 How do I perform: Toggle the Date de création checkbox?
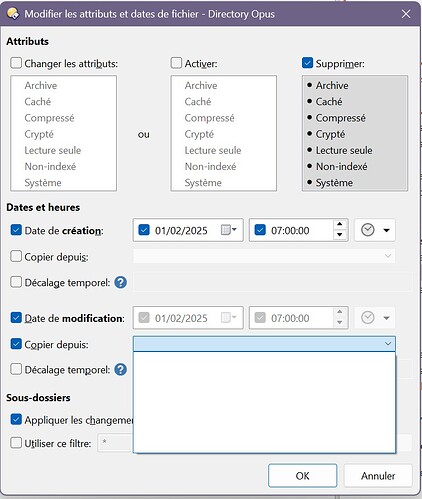16,230
